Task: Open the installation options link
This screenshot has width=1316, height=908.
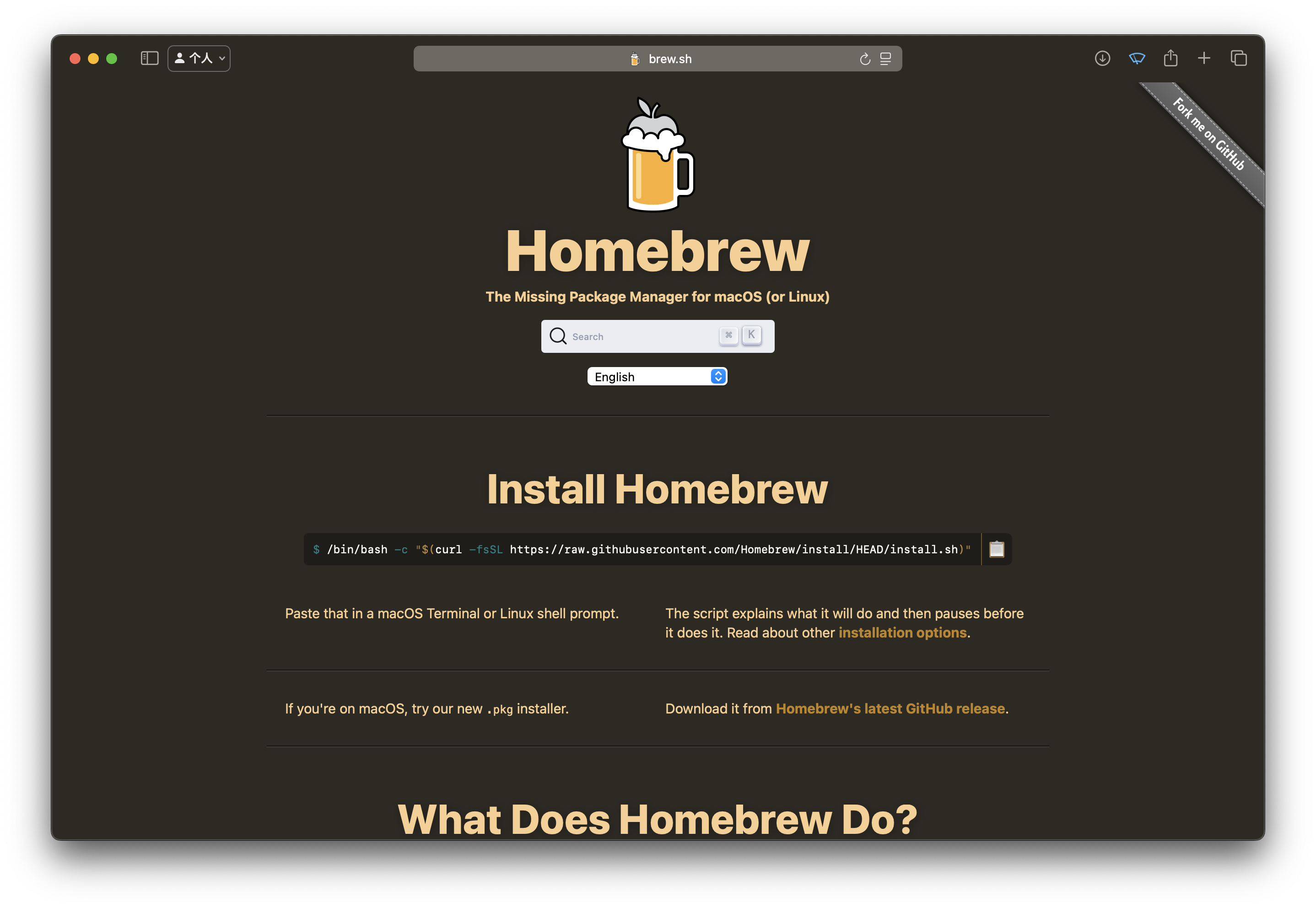Action: pos(902,632)
